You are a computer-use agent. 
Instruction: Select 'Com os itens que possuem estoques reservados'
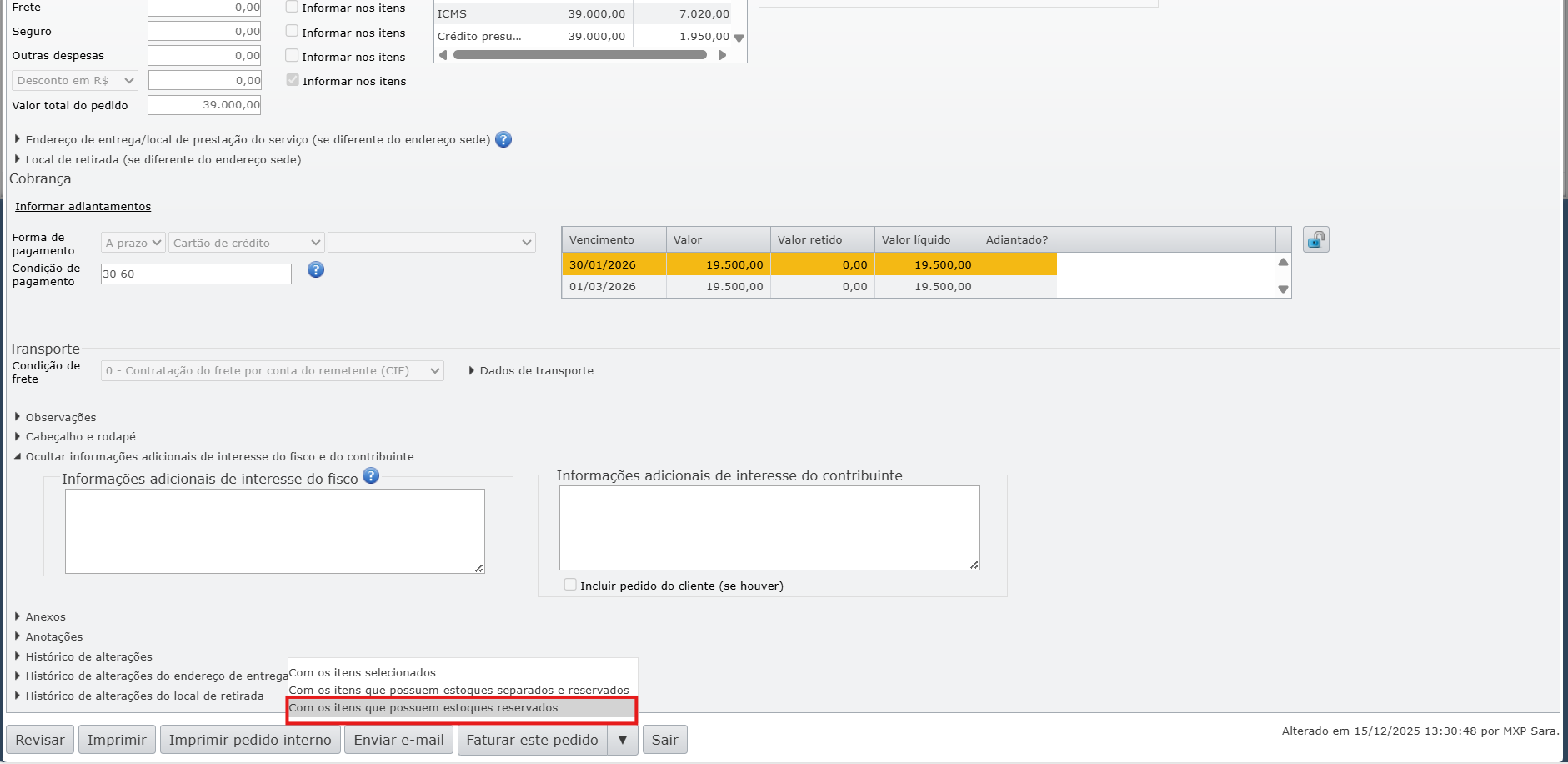463,708
